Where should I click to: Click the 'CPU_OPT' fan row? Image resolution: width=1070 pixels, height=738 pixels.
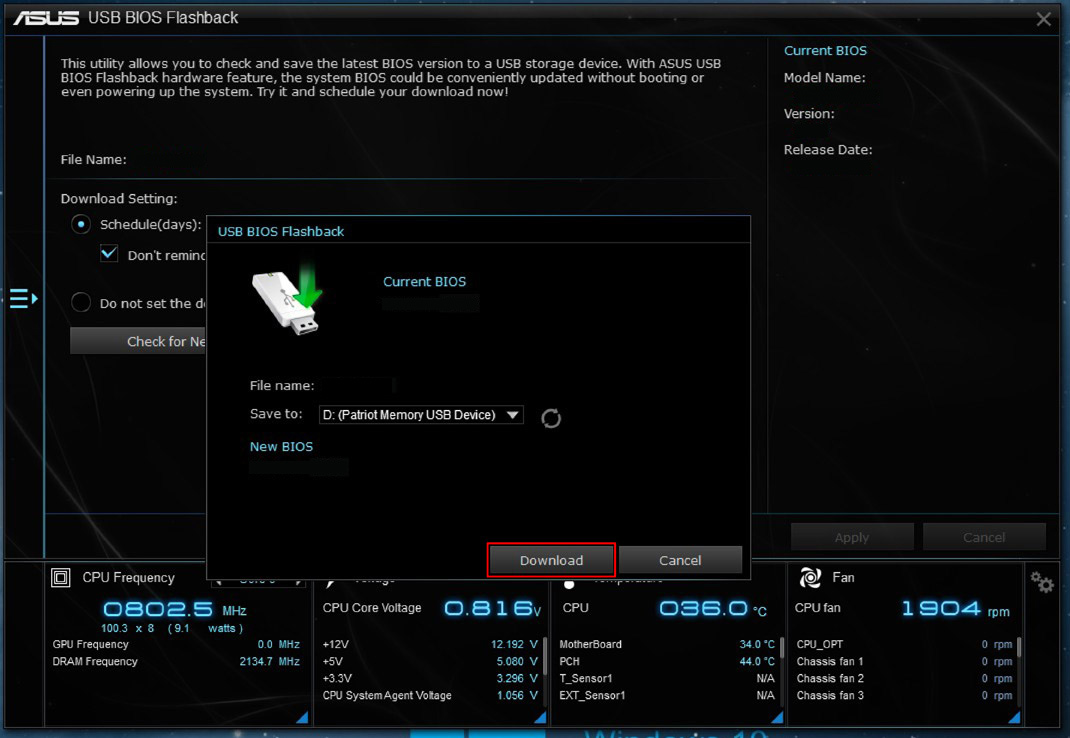click(904, 644)
